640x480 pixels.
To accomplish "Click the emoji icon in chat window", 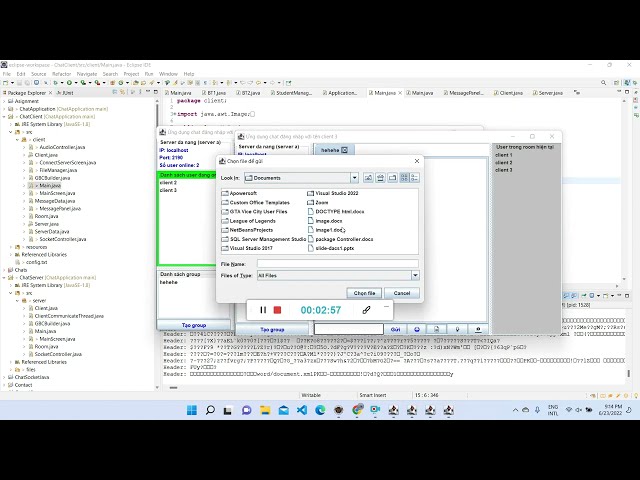I will click(417, 329).
